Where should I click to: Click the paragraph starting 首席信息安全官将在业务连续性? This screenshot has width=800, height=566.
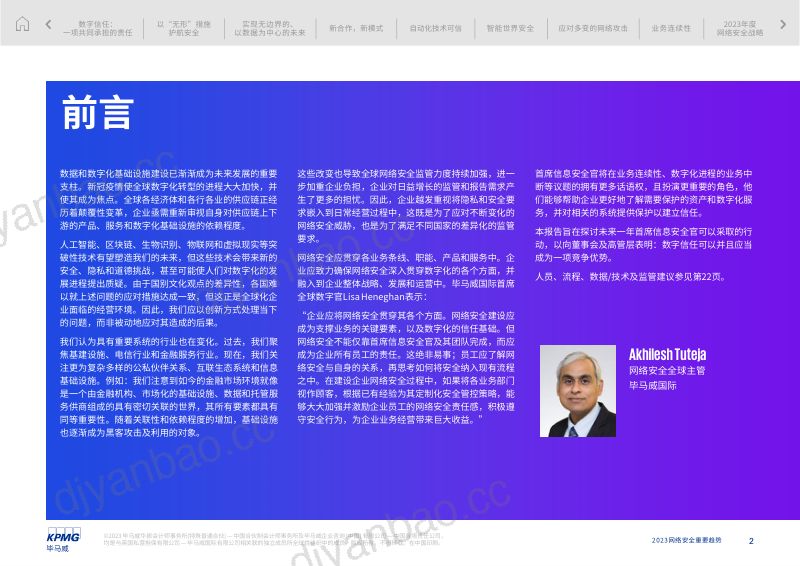[x=643, y=193]
